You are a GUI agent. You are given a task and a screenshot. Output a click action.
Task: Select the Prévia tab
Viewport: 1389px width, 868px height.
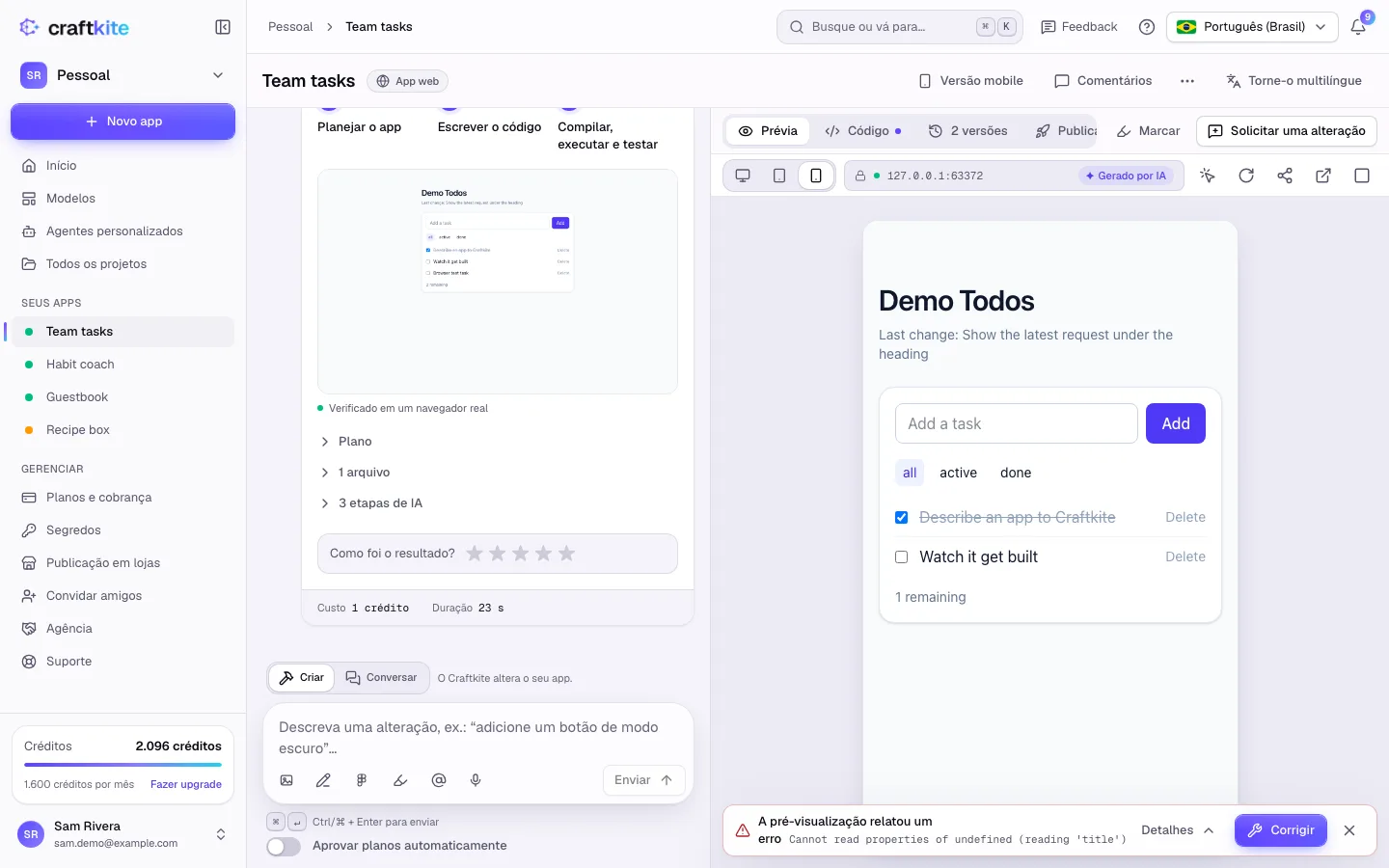[768, 131]
